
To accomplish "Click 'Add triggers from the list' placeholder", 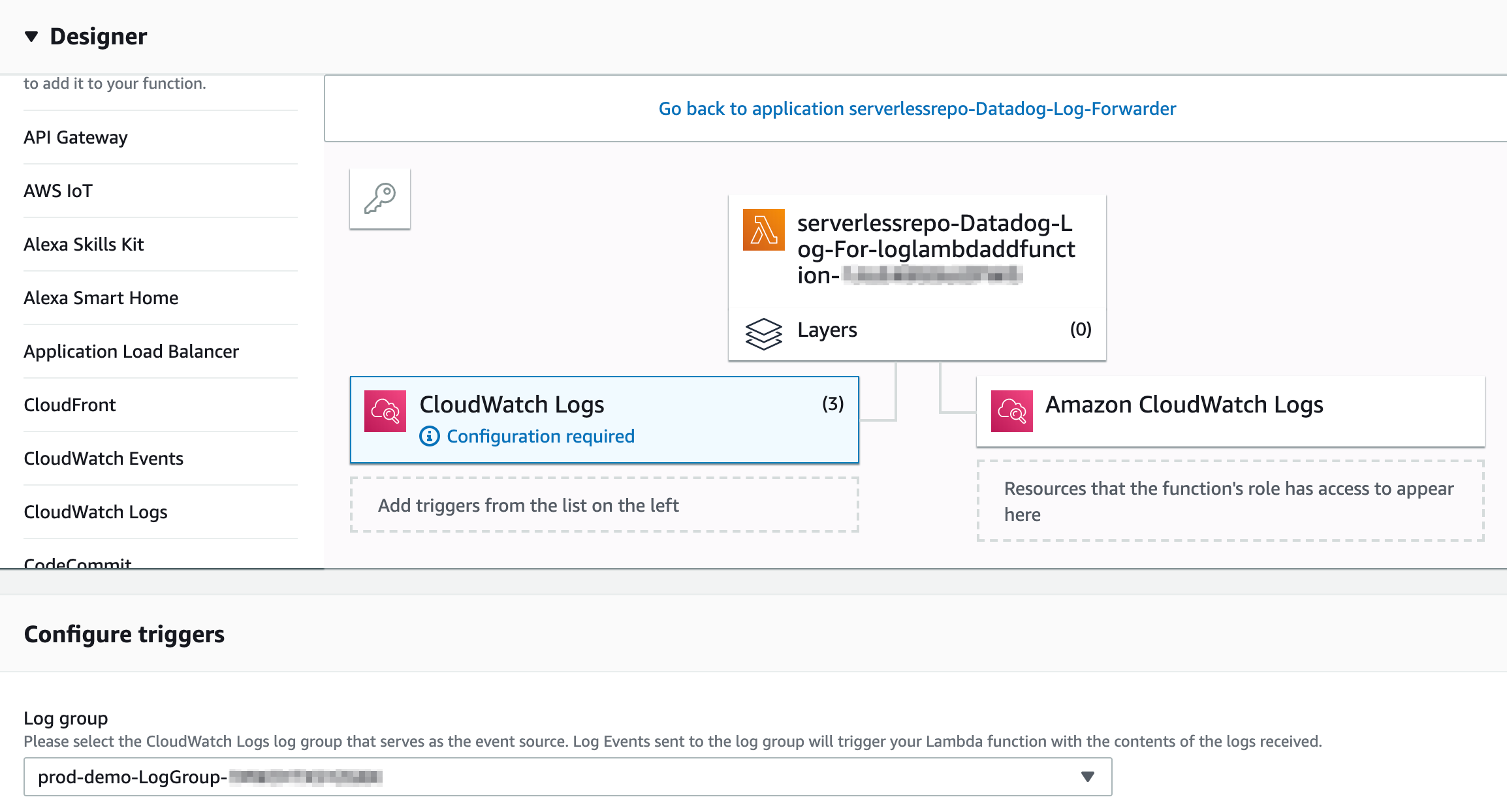I will coord(605,505).
